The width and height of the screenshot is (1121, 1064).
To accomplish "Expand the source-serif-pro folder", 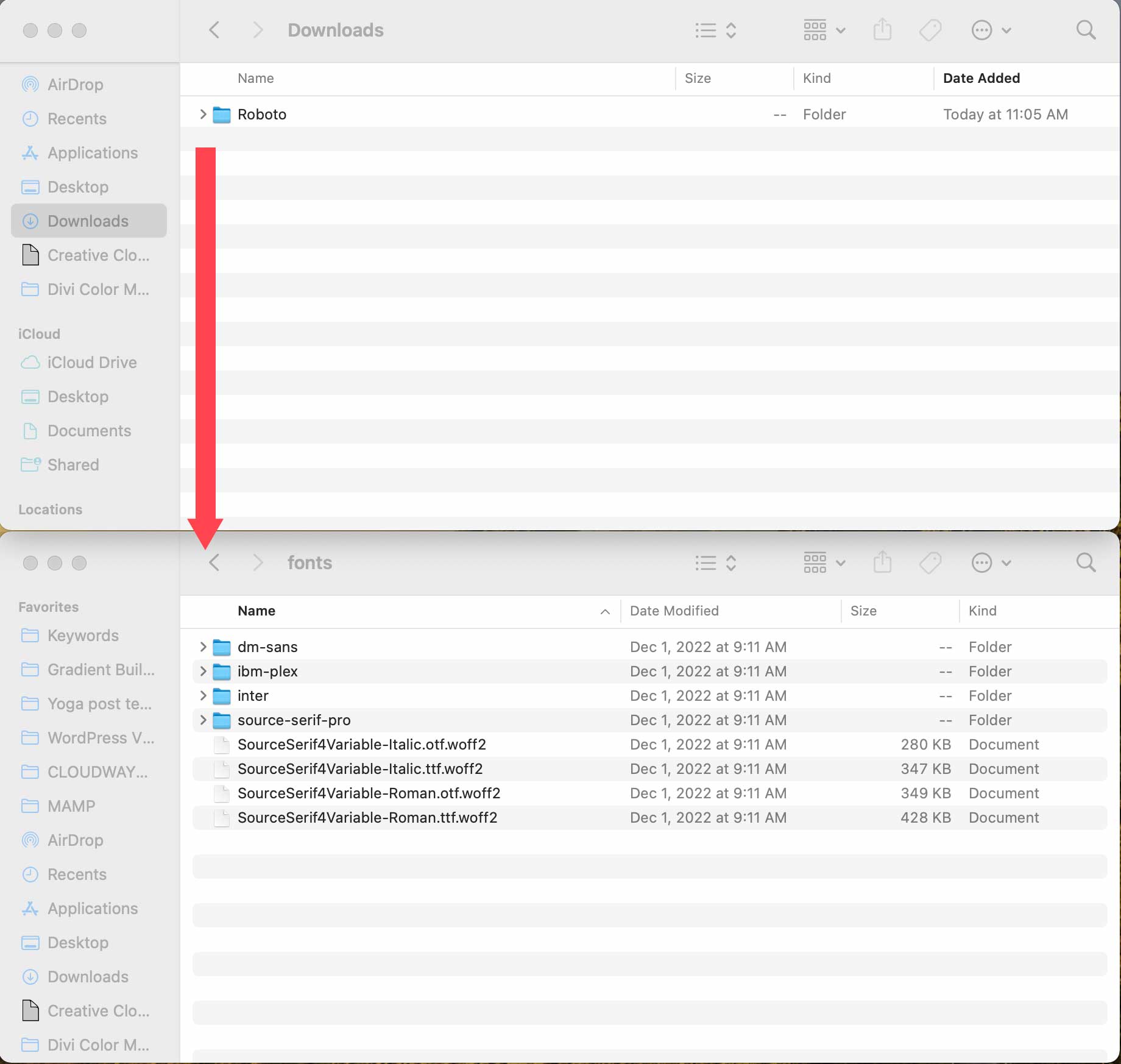I will (203, 720).
